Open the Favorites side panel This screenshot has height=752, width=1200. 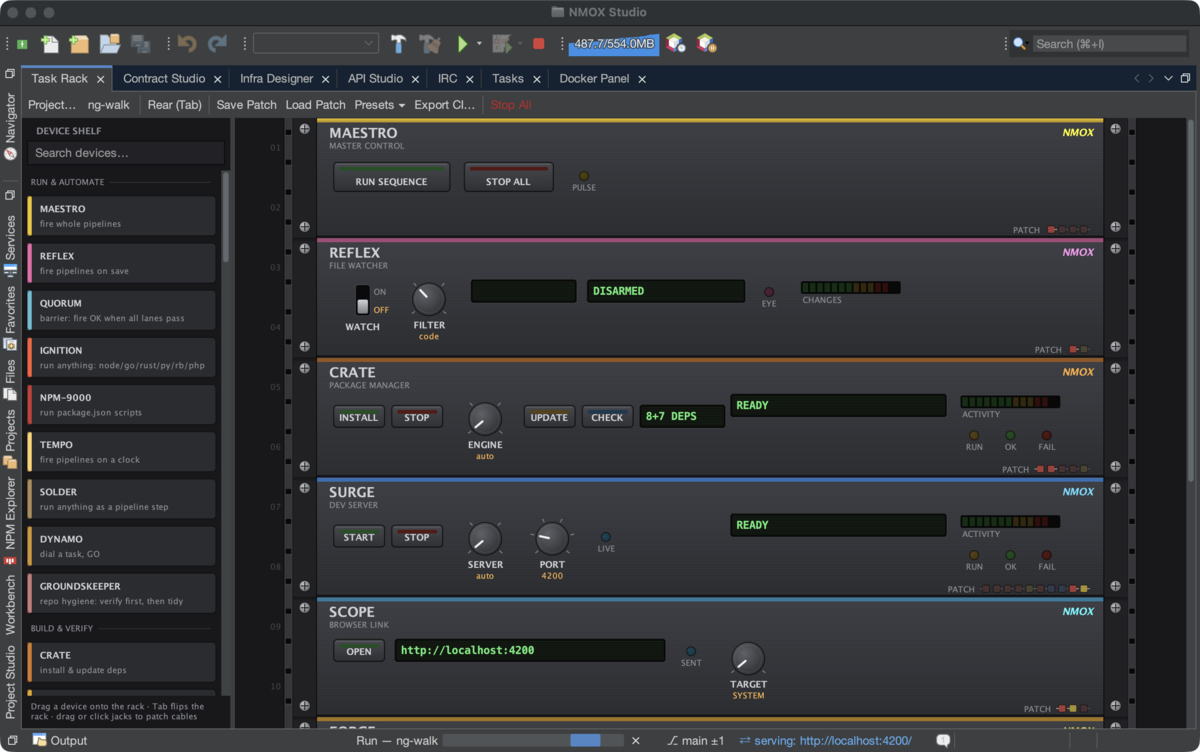(x=10, y=317)
